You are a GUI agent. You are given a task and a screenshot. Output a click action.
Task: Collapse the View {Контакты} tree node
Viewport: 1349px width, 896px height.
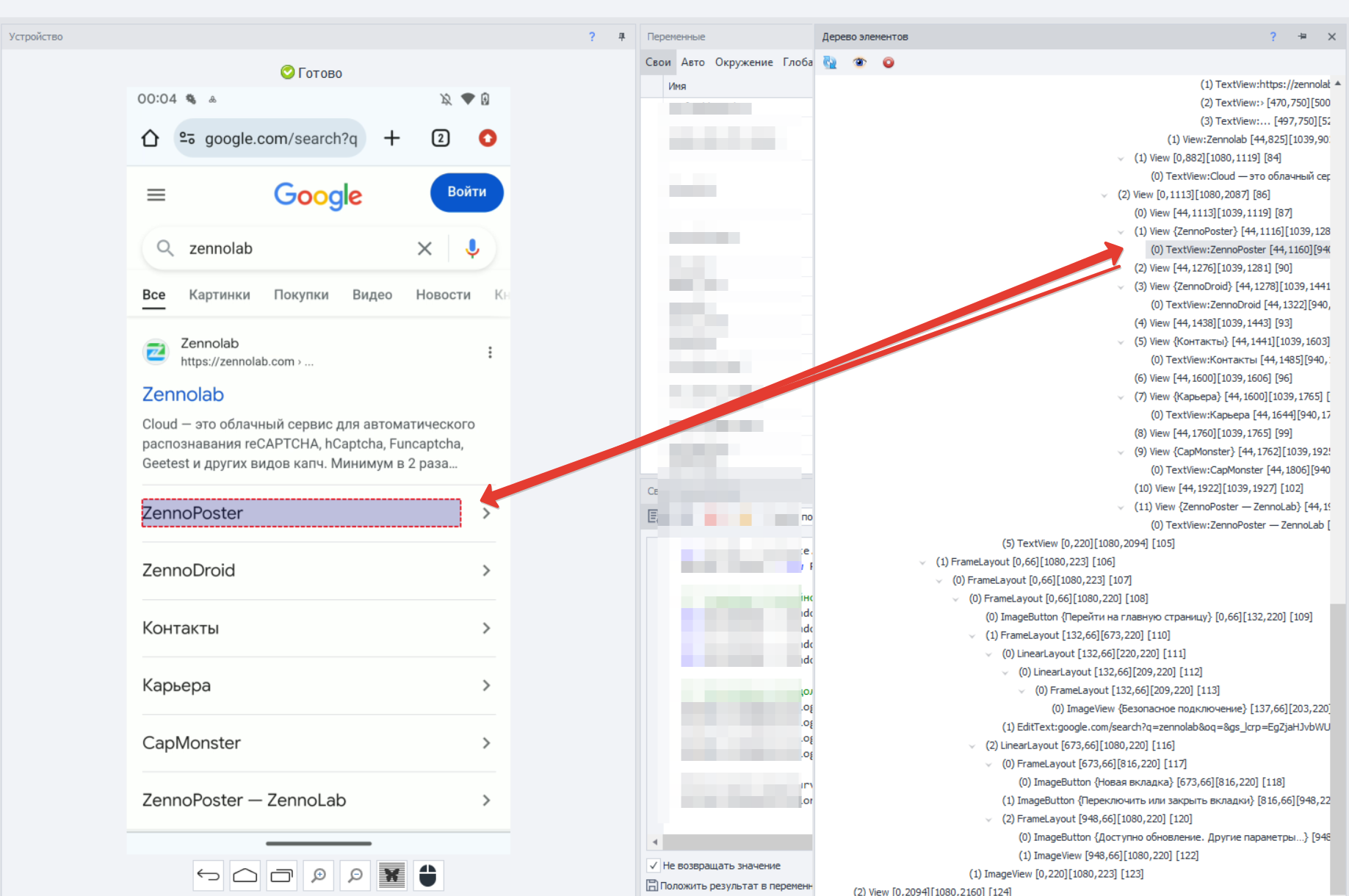1121,342
